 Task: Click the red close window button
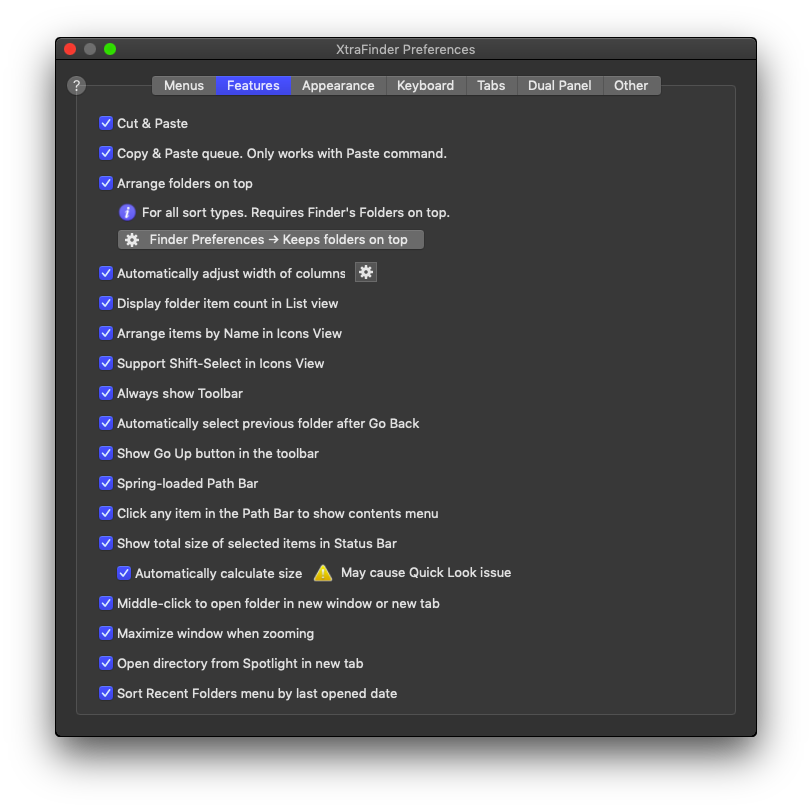[70, 49]
